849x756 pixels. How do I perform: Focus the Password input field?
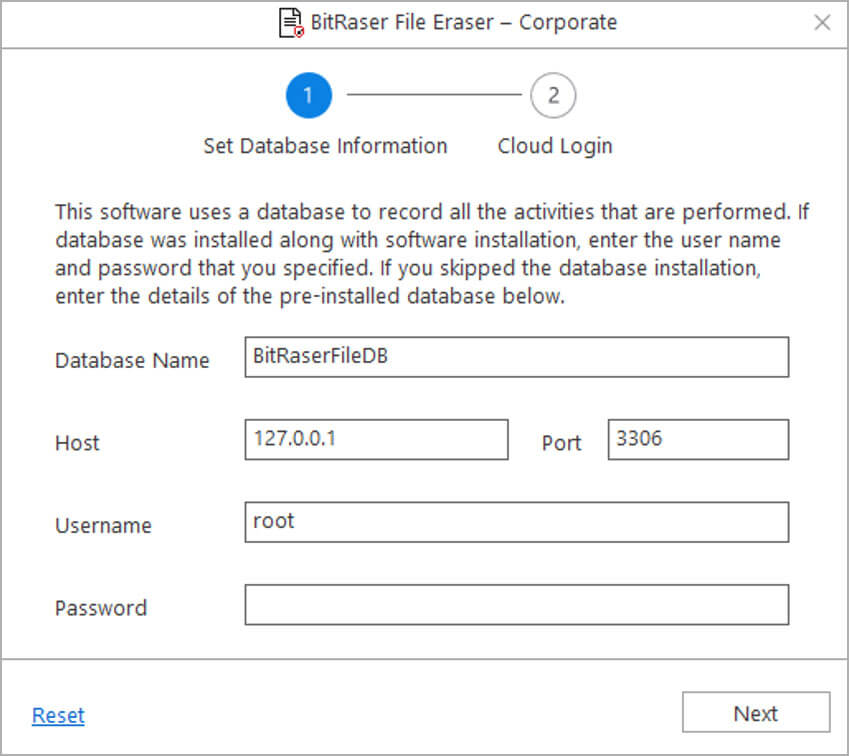click(517, 604)
